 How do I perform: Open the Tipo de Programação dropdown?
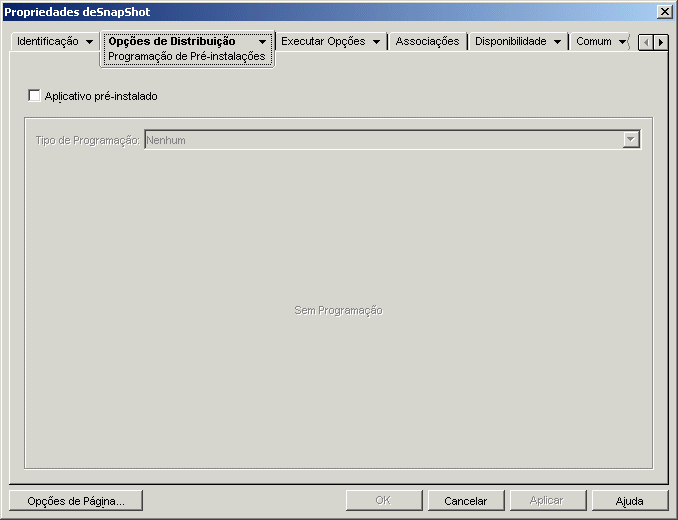[631, 140]
